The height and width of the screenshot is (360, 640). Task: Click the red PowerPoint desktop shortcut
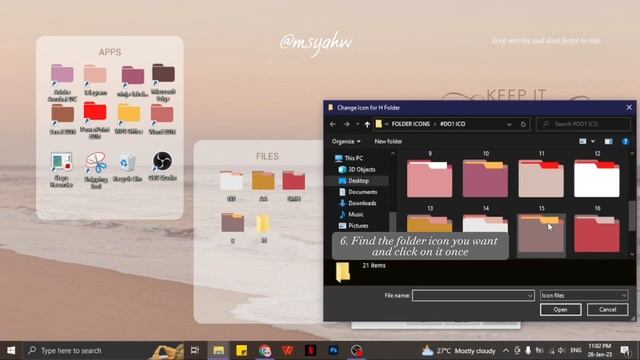(x=95, y=120)
